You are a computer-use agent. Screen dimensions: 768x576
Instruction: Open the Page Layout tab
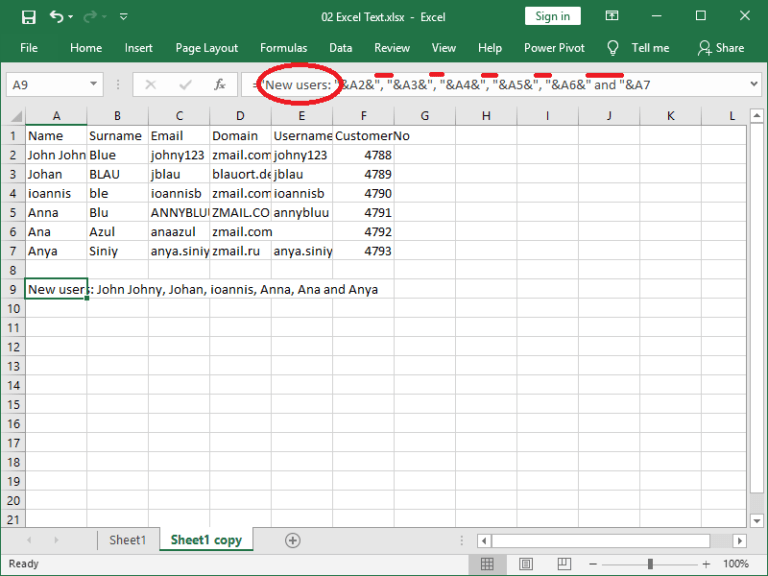point(207,48)
